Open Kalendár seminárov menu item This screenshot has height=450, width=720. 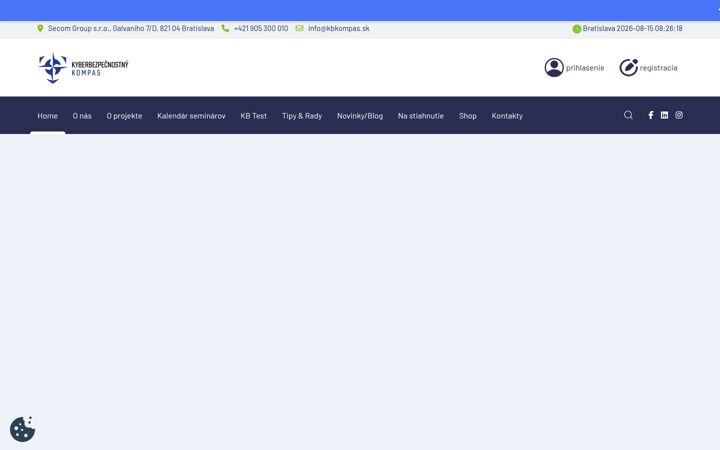tap(191, 116)
